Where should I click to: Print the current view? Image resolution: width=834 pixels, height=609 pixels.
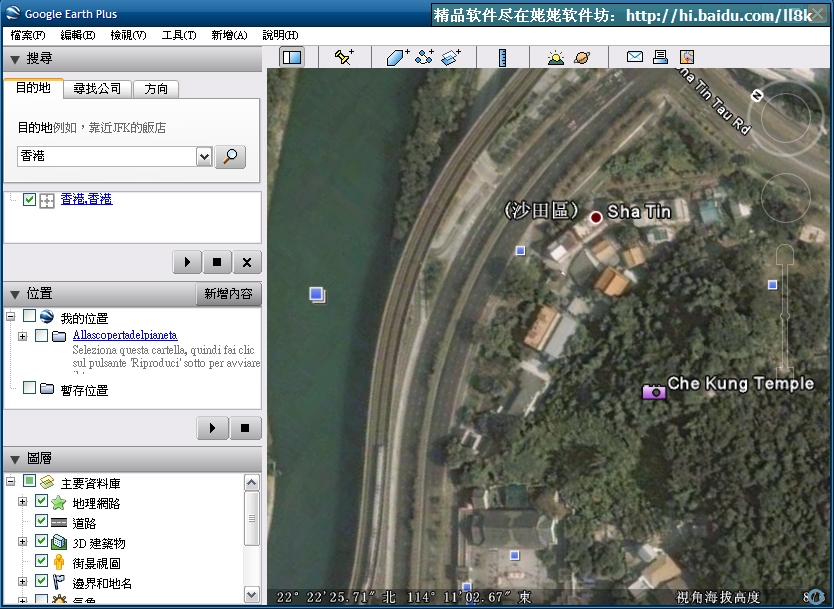(x=660, y=56)
